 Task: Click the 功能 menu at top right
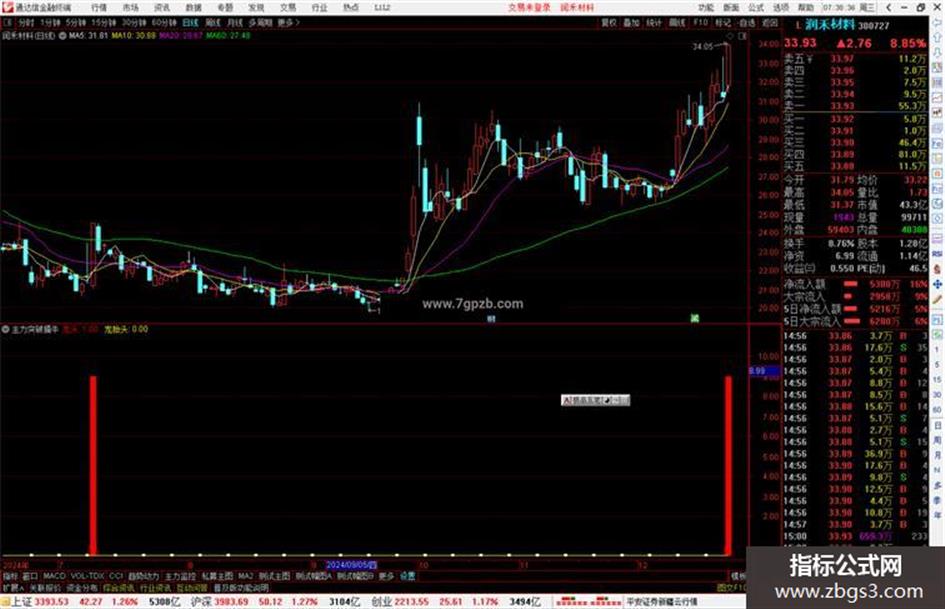click(x=706, y=7)
